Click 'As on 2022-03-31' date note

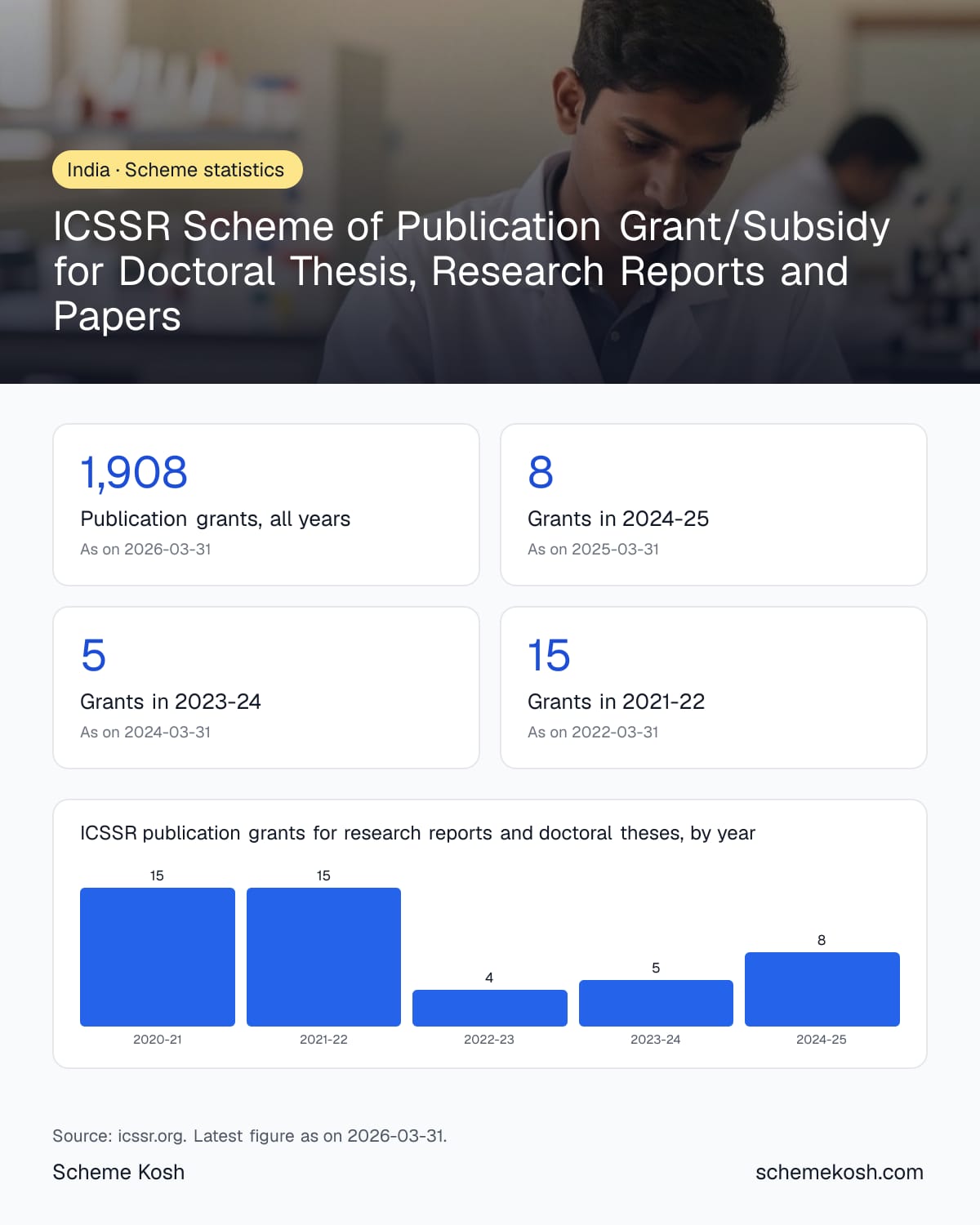tap(593, 733)
